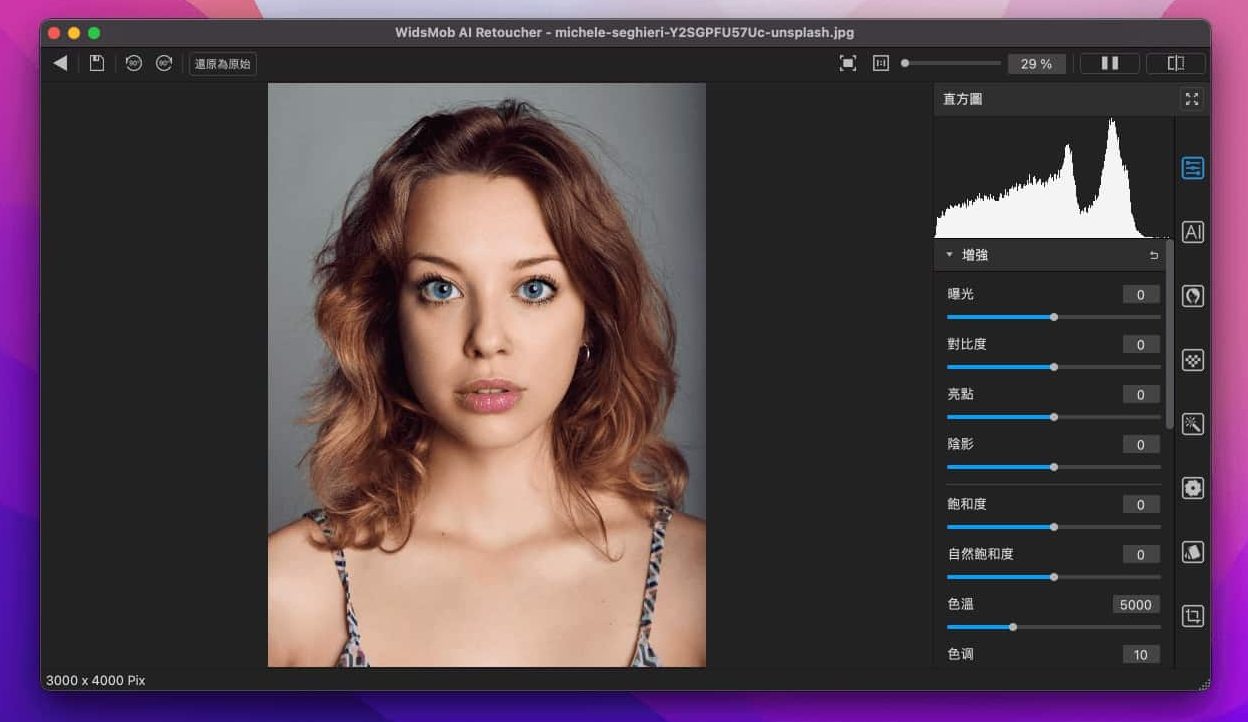Set zoom to actual size 1:1
Viewport: 1248px width, 722px height.
[x=880, y=63]
